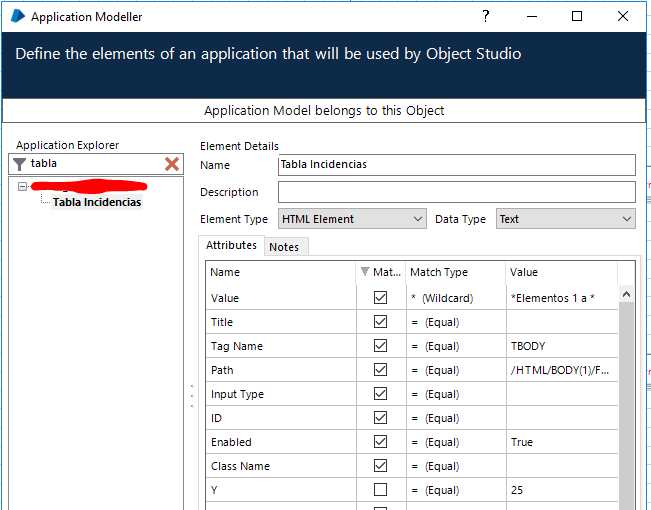Enable the Match checkbox for Y attribute
651x510 pixels.
click(x=380, y=490)
